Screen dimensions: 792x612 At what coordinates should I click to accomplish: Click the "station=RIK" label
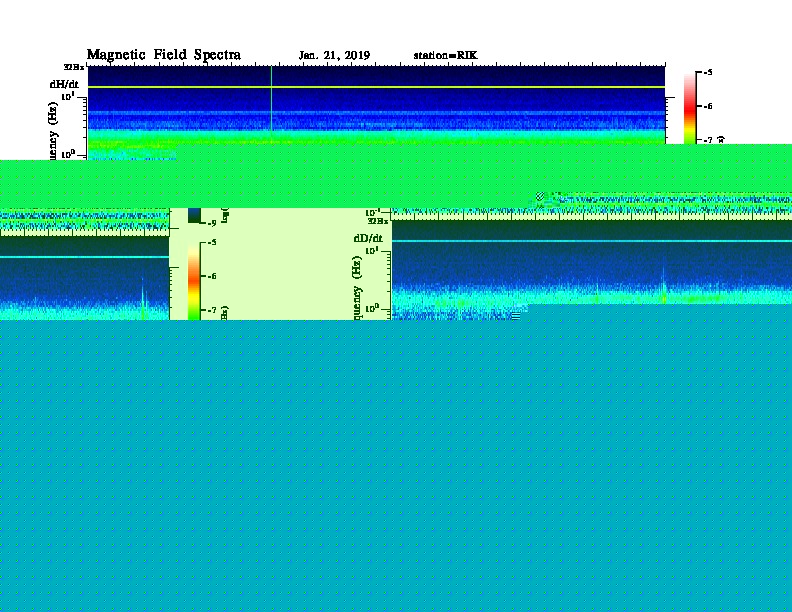point(445,56)
